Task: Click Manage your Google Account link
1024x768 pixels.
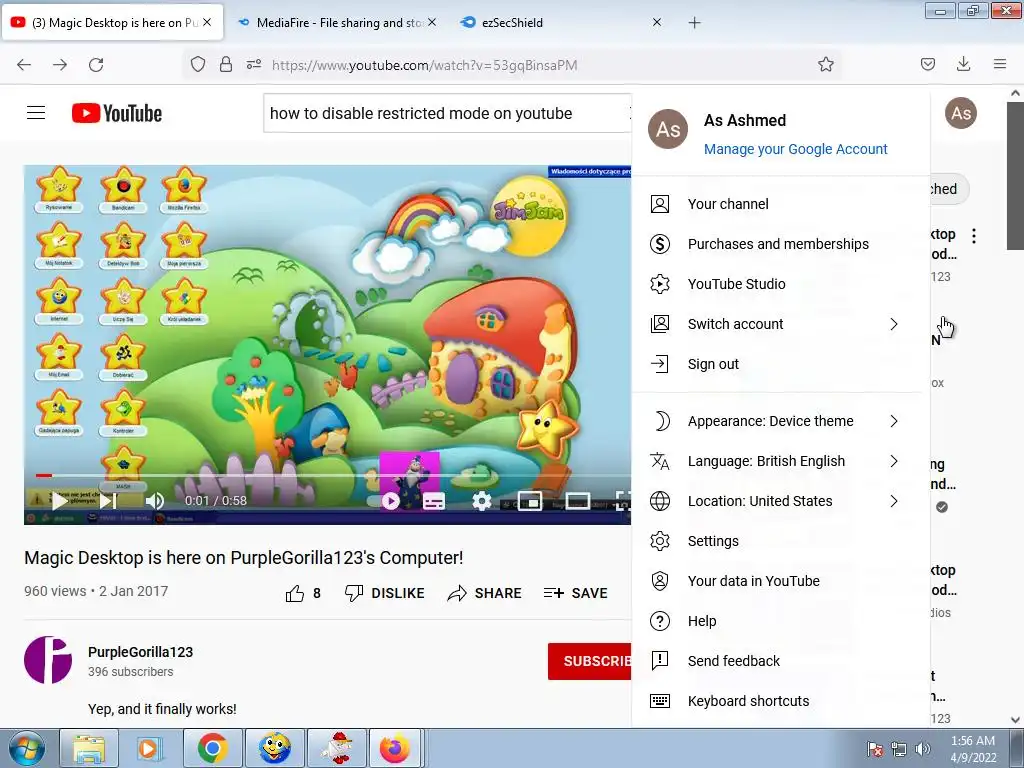Action: (795, 149)
